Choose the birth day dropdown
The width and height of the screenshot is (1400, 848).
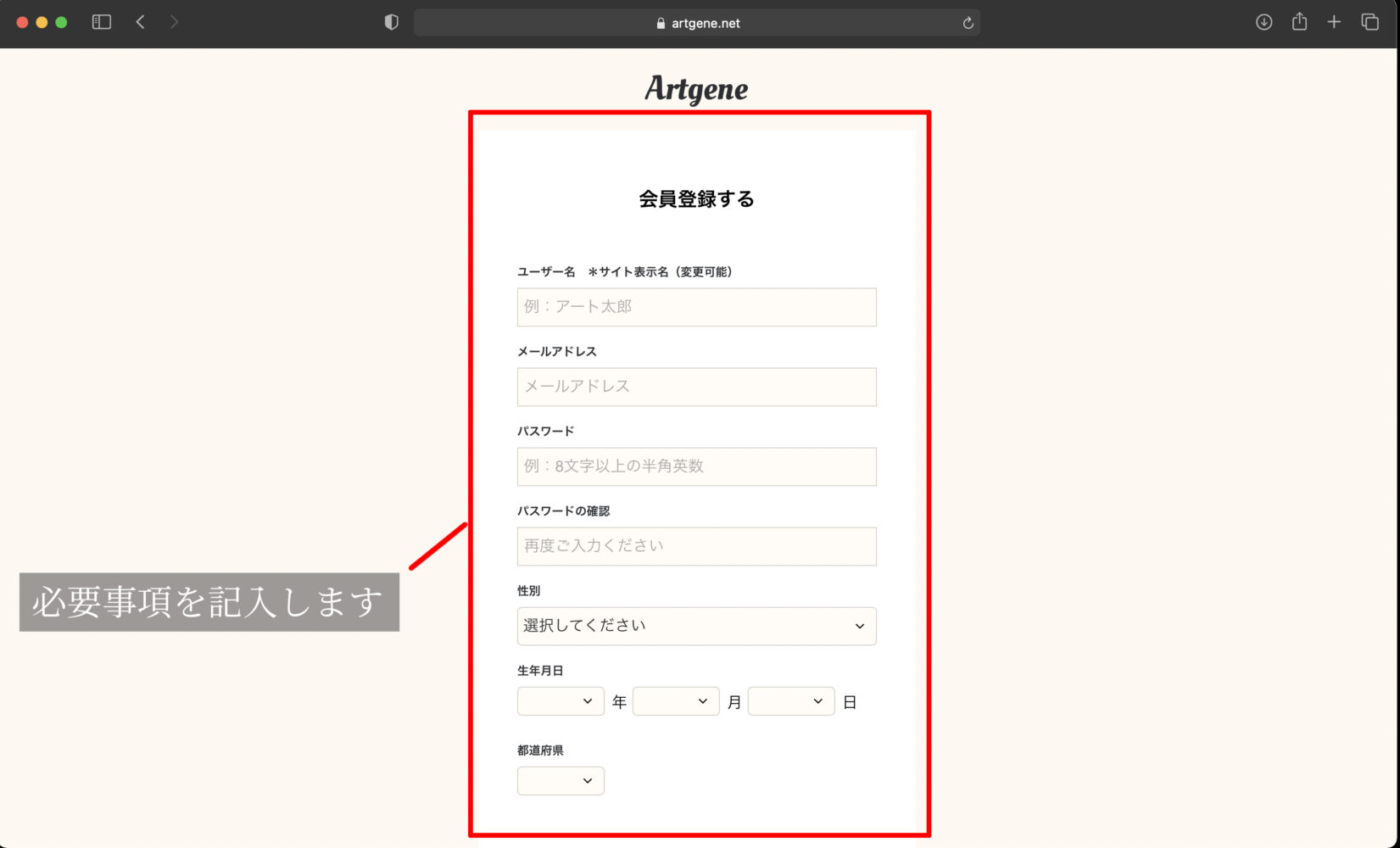point(791,701)
